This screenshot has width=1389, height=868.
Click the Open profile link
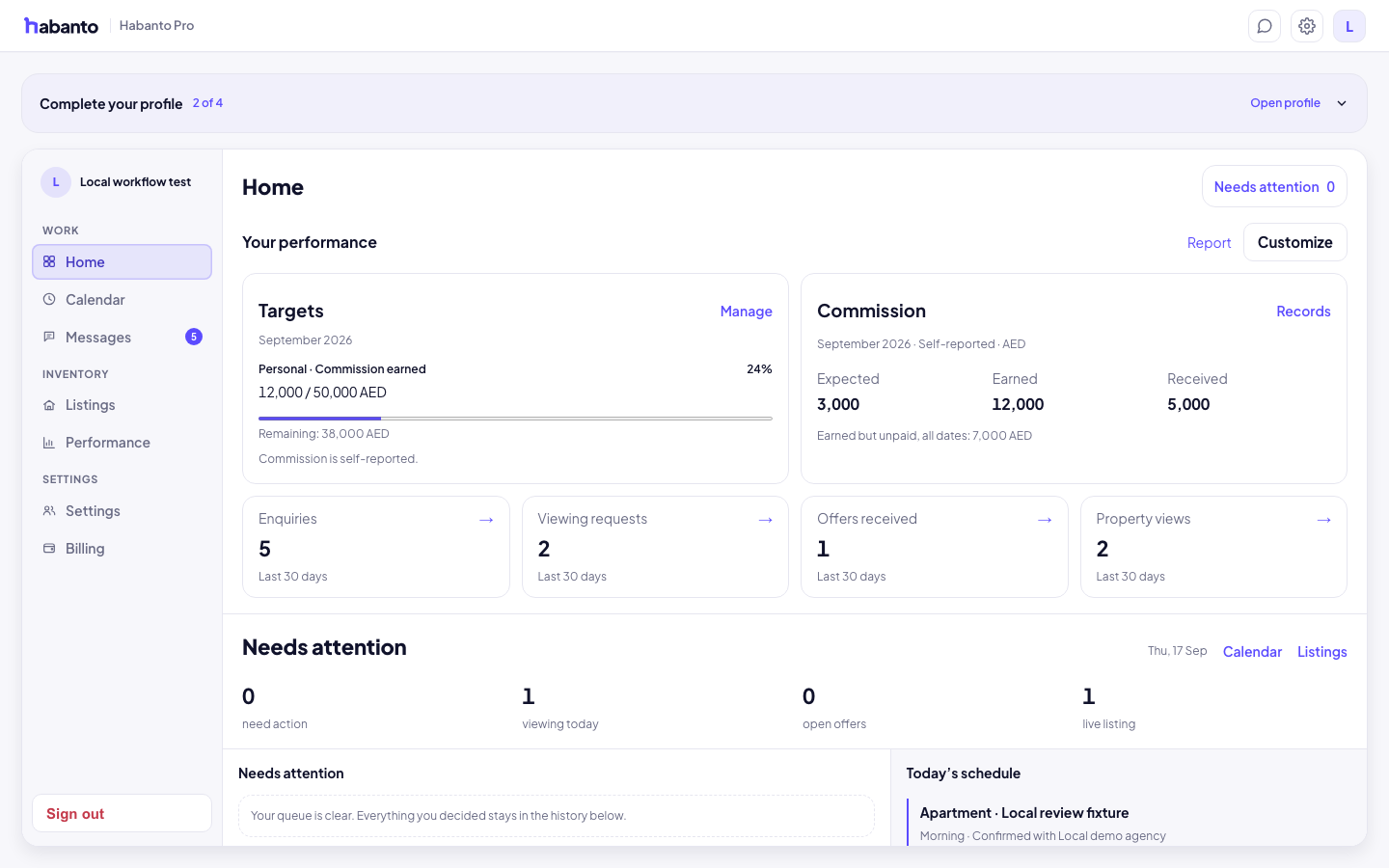click(1285, 103)
